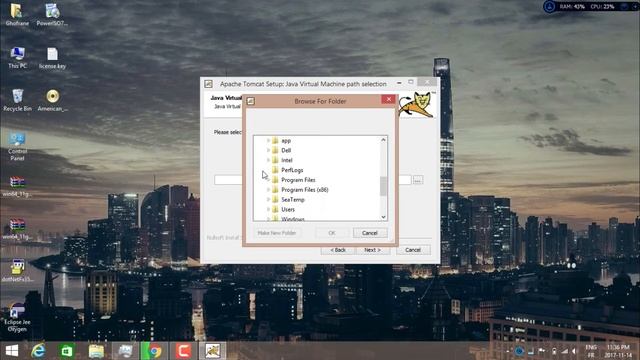Image resolution: width=640 pixels, height=360 pixels.
Task: Select the American disc desktop icon
Action: coord(52,100)
